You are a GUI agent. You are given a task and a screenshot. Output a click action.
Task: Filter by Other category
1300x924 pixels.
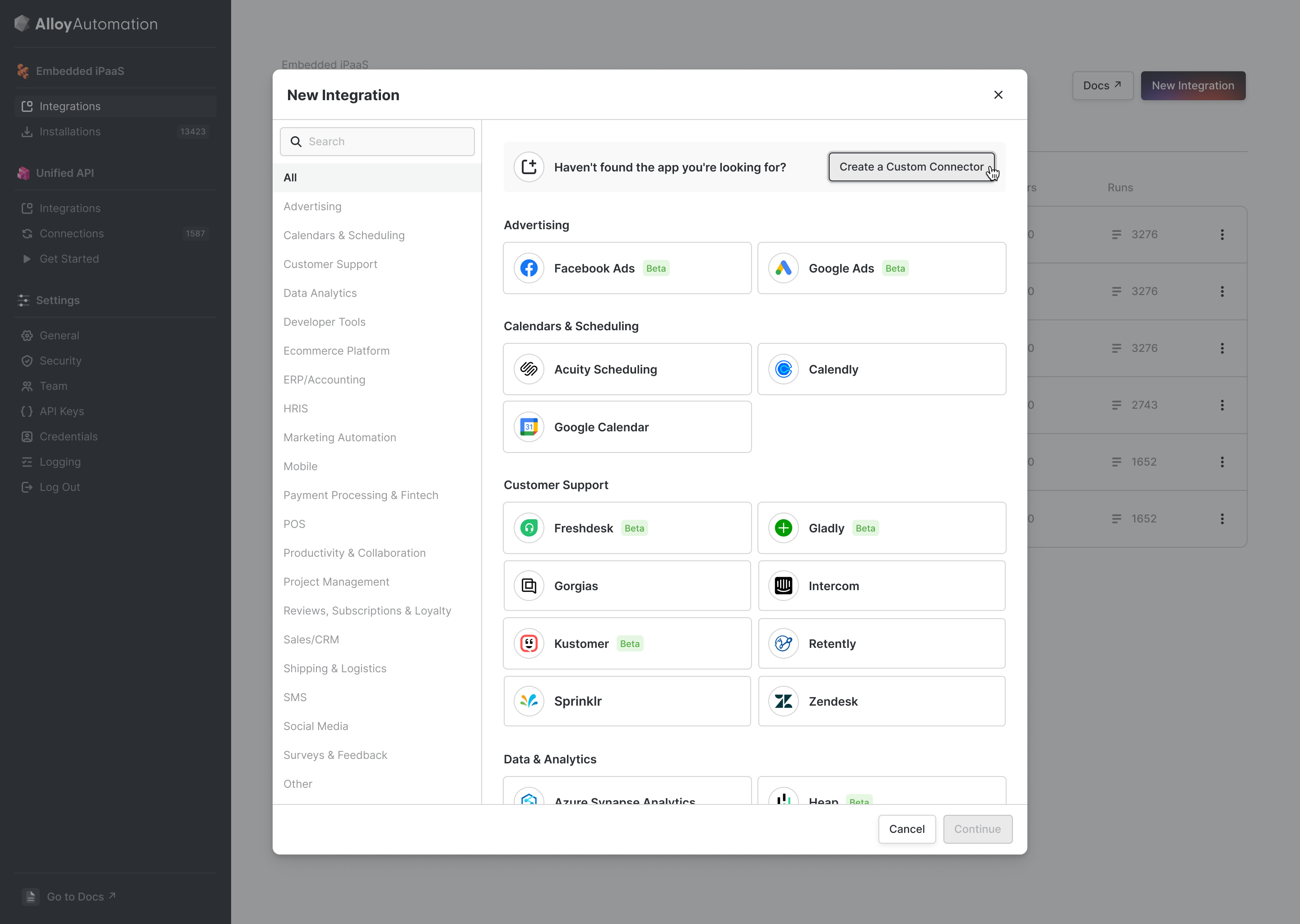coord(377,784)
